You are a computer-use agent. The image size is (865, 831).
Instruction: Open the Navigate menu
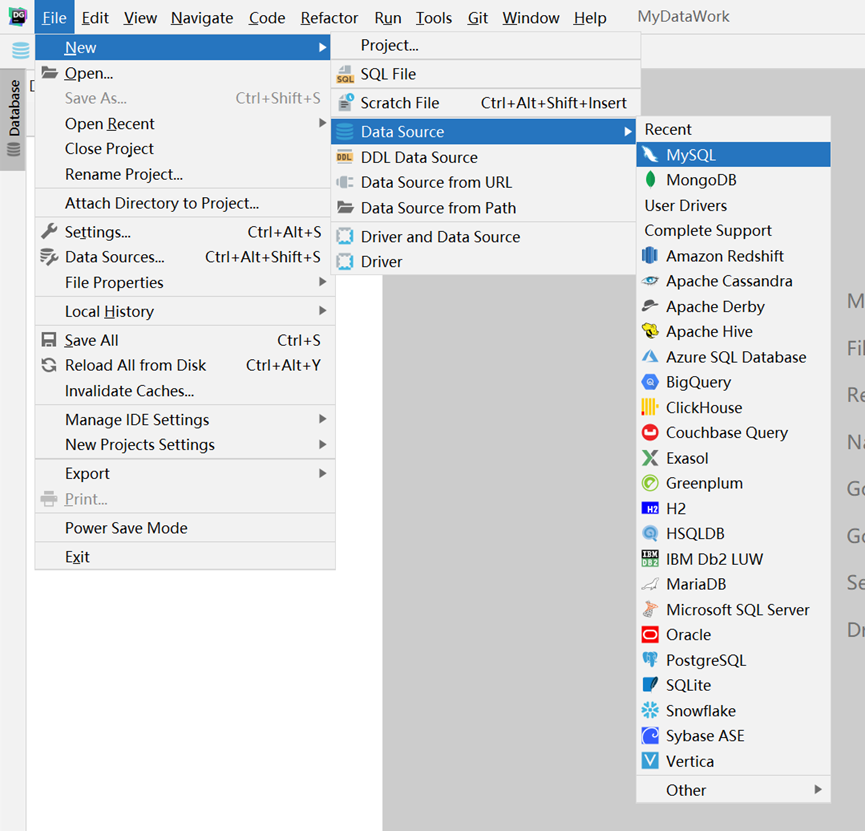202,18
